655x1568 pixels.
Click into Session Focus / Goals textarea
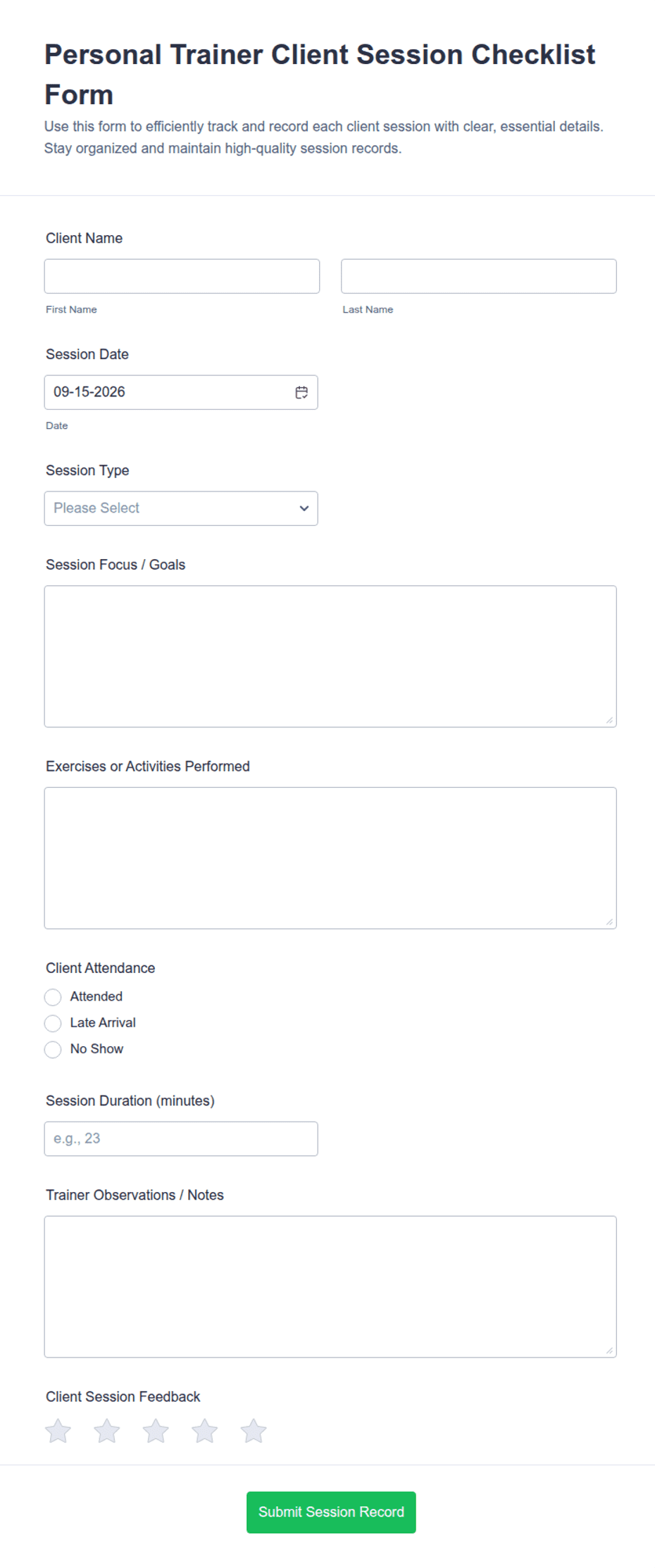[x=330, y=656]
